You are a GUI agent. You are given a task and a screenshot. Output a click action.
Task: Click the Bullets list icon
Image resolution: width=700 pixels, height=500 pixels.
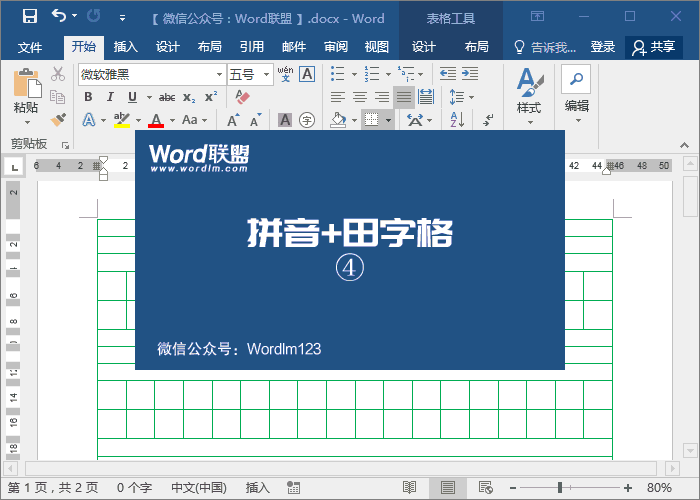(338, 74)
